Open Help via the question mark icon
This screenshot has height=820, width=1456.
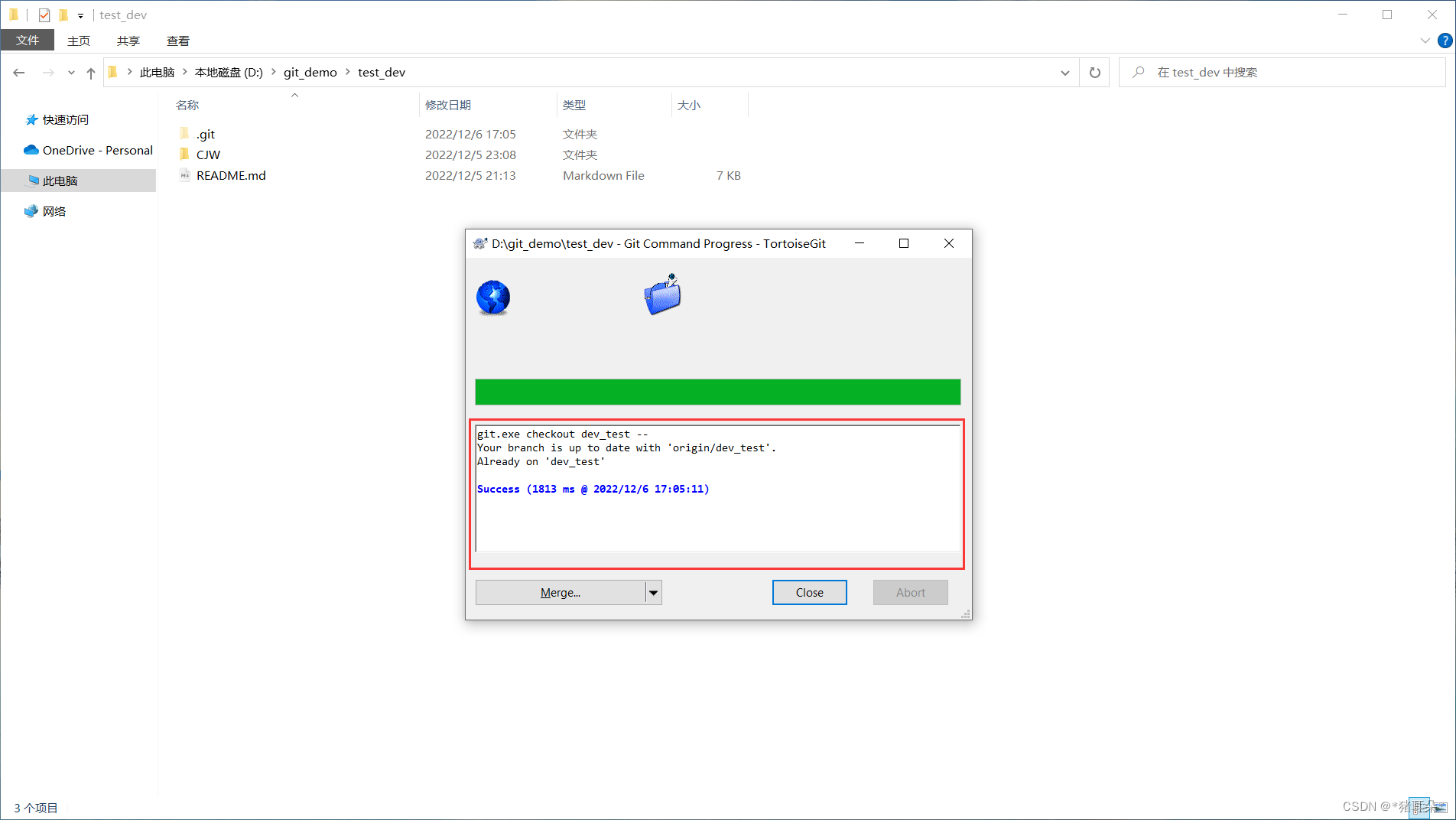tap(1445, 40)
